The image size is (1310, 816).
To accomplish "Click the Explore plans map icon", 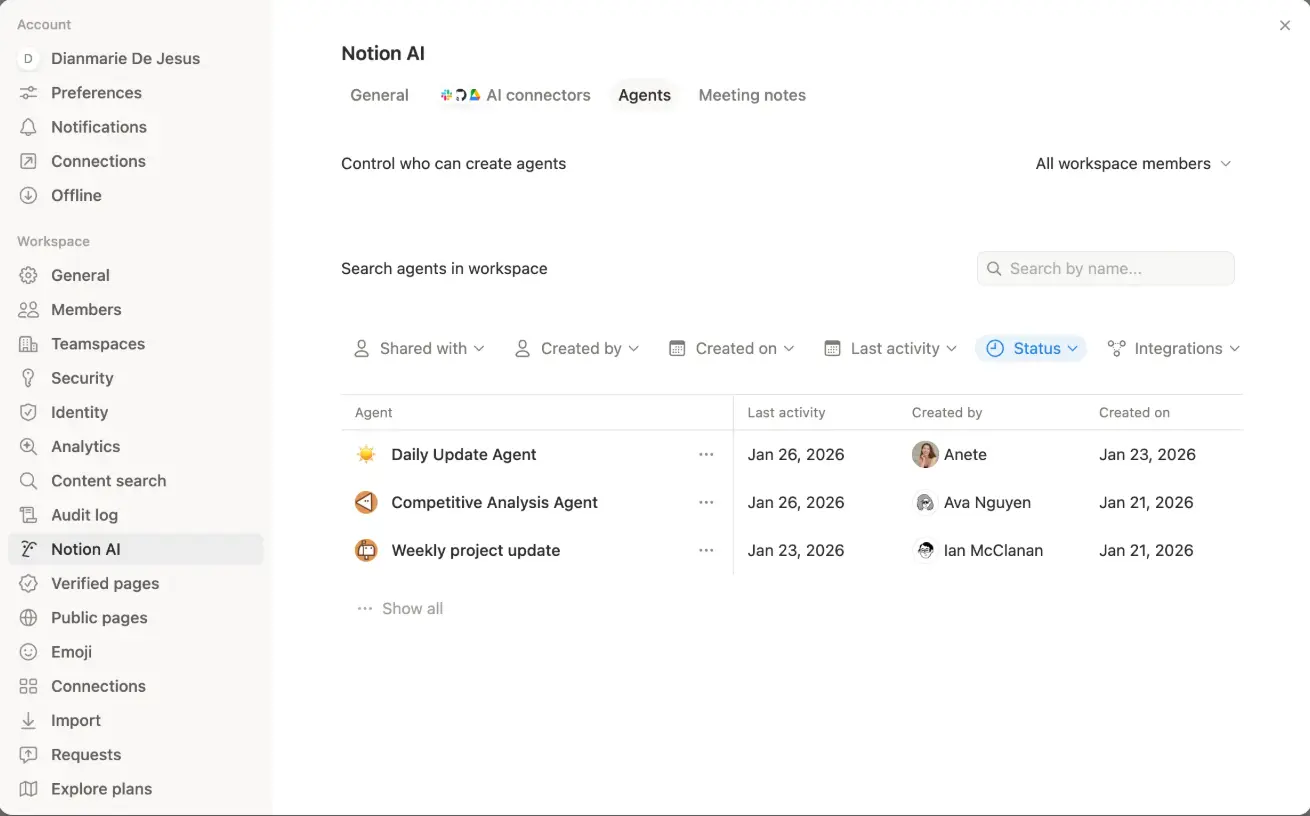I will [29, 789].
